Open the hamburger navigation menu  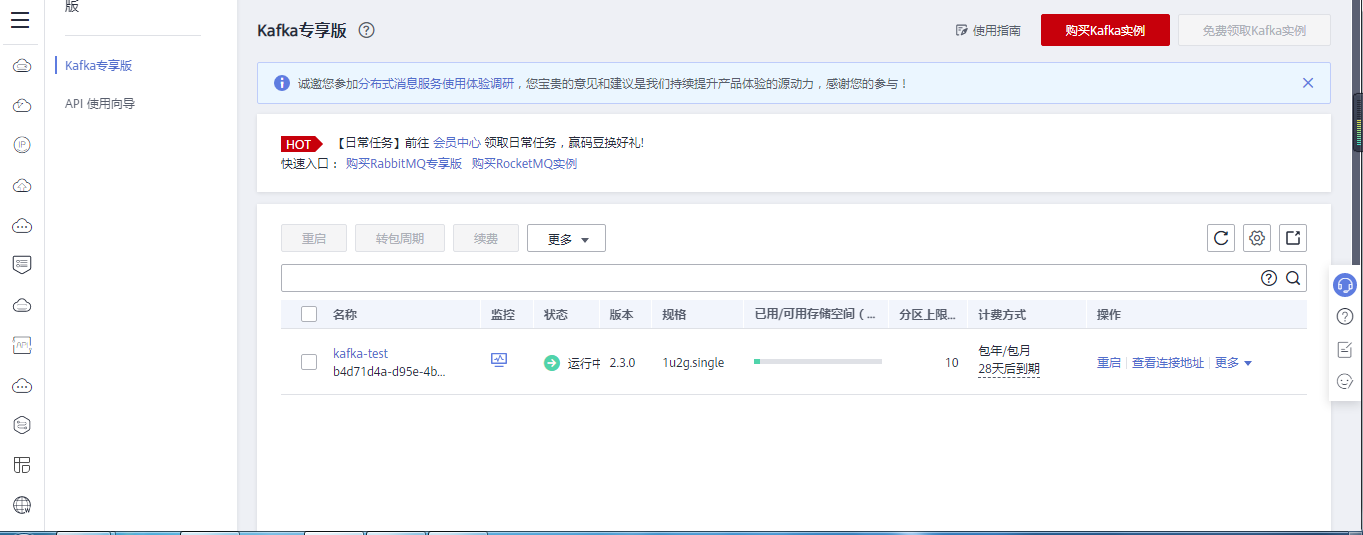click(21, 21)
